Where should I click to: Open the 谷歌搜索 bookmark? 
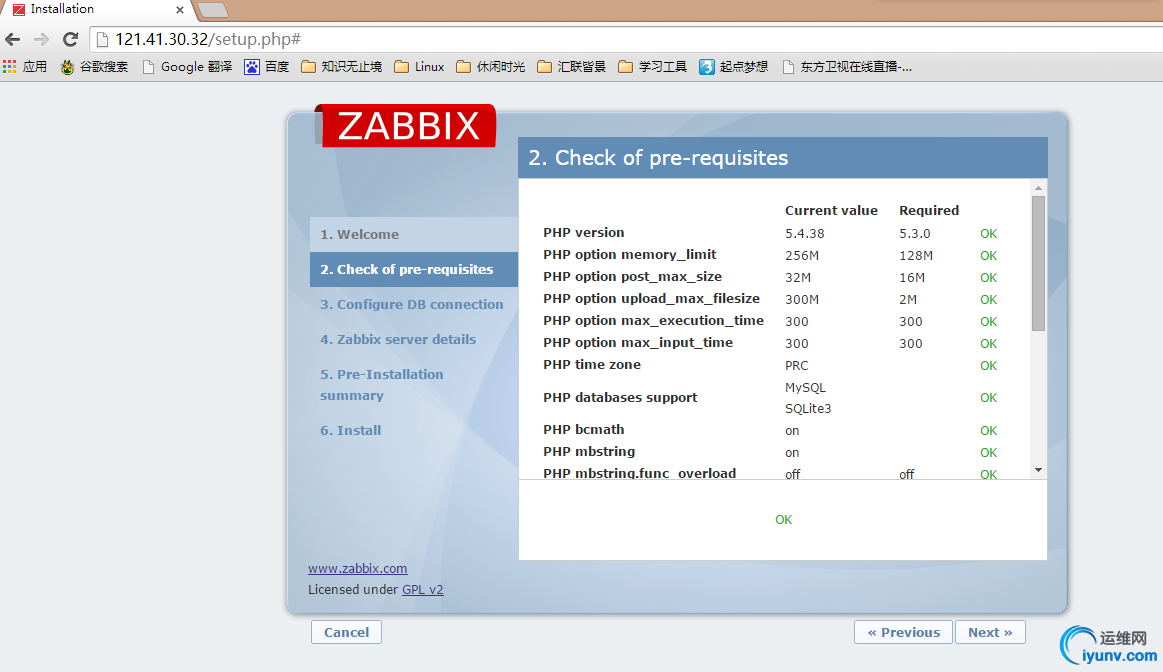coord(94,67)
